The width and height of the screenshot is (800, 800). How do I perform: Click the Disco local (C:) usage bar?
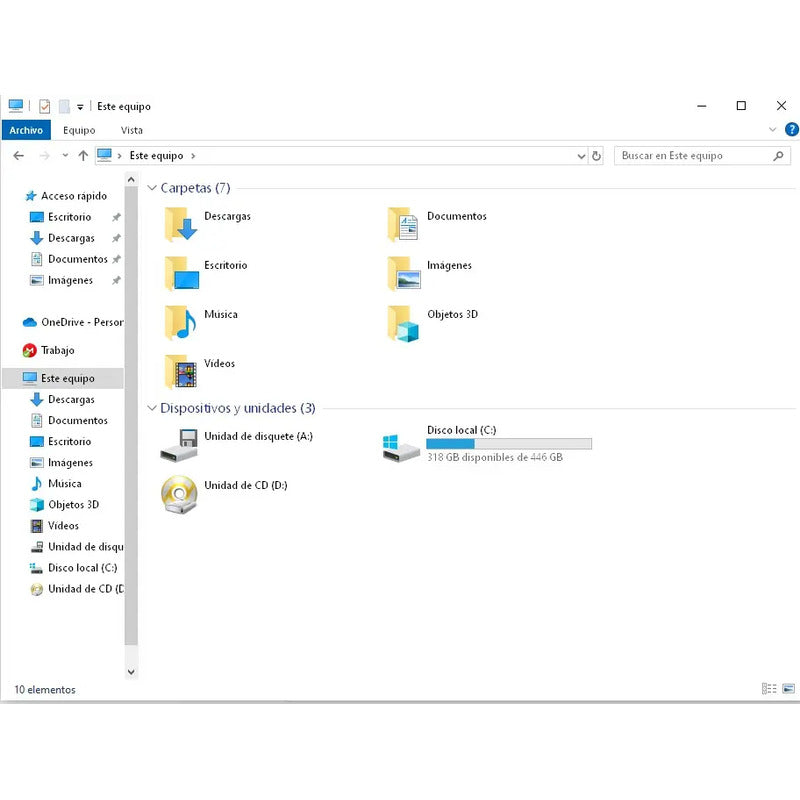coord(509,444)
